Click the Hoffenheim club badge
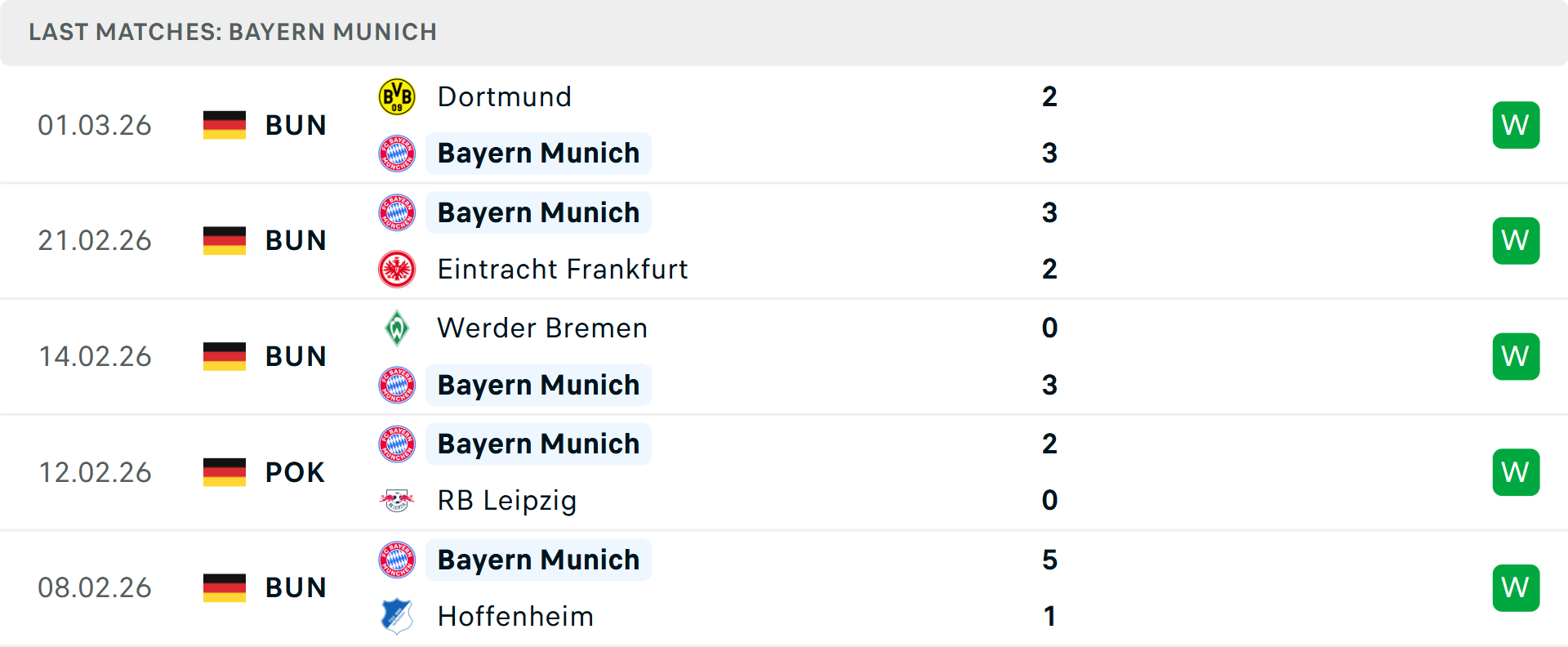 pos(397,616)
